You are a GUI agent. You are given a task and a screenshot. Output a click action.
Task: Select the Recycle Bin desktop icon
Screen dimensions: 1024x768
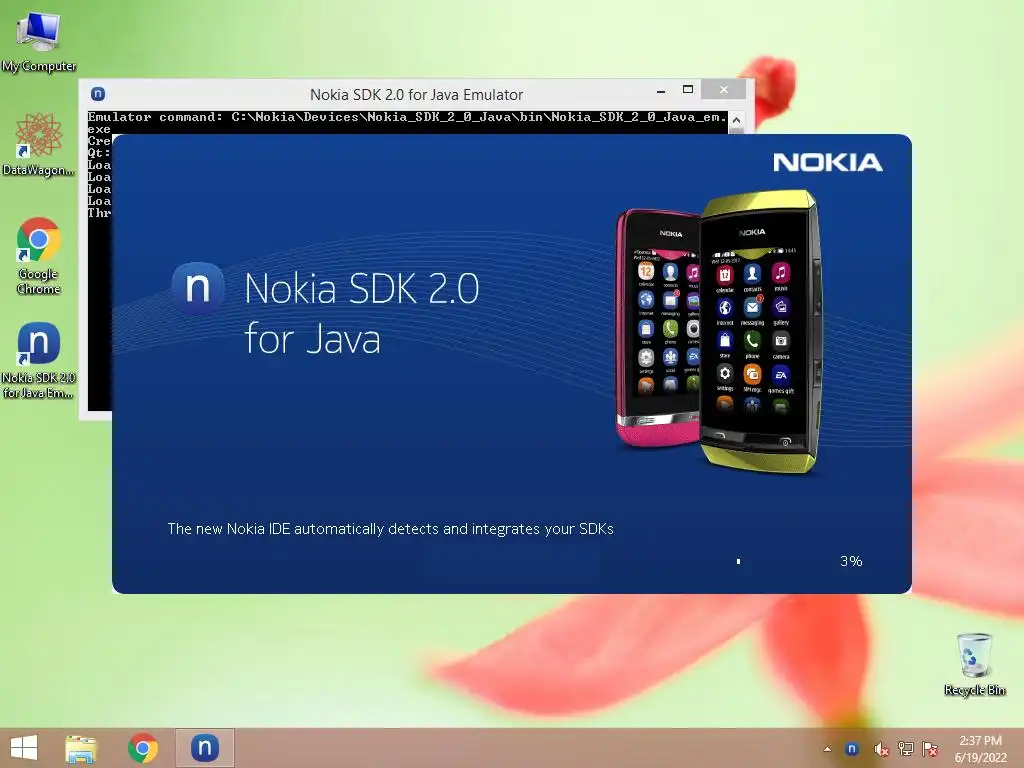click(974, 664)
